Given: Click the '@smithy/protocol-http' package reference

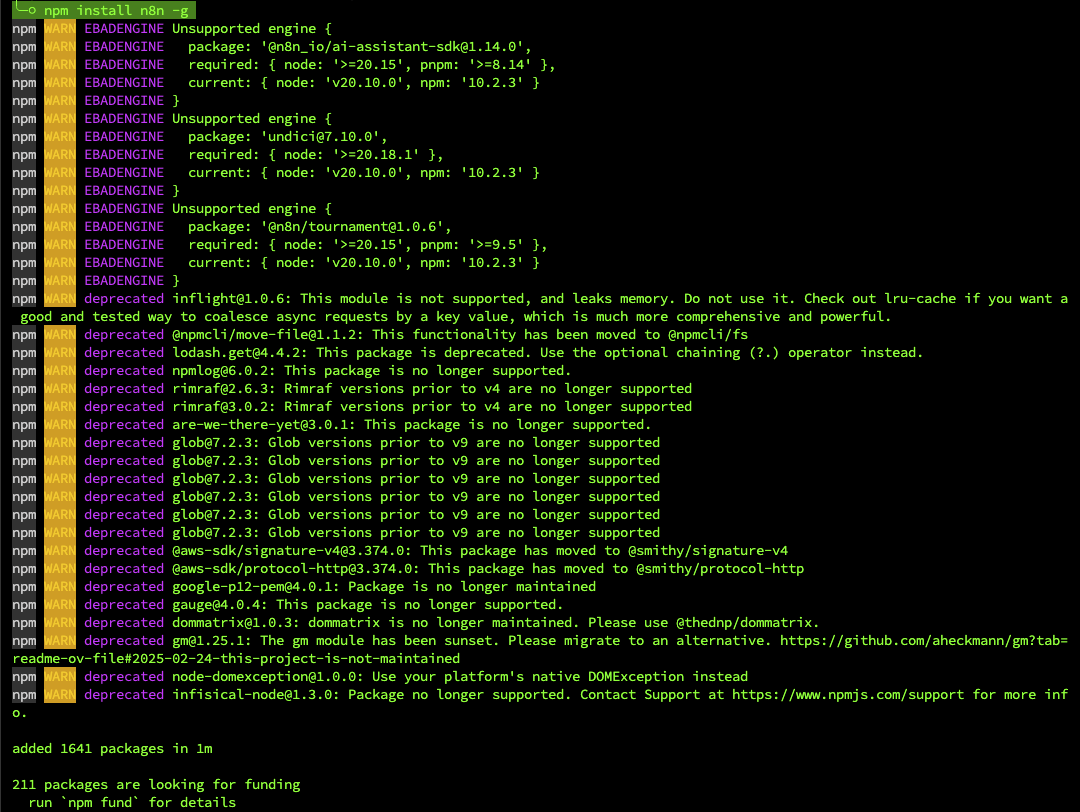Looking at the screenshot, I should 720,568.
